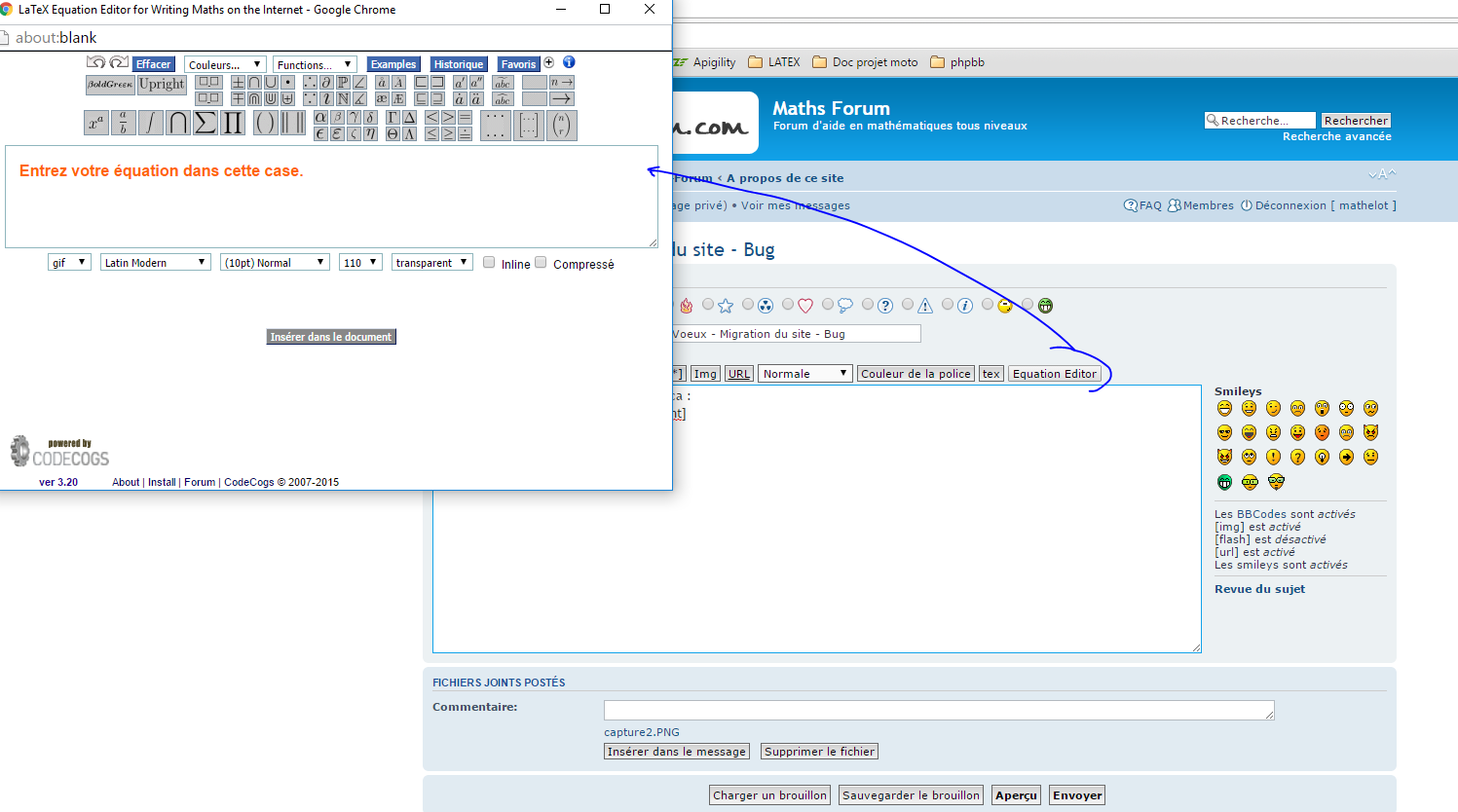Insert the integral symbol
The image size is (1458, 812).
click(x=150, y=123)
